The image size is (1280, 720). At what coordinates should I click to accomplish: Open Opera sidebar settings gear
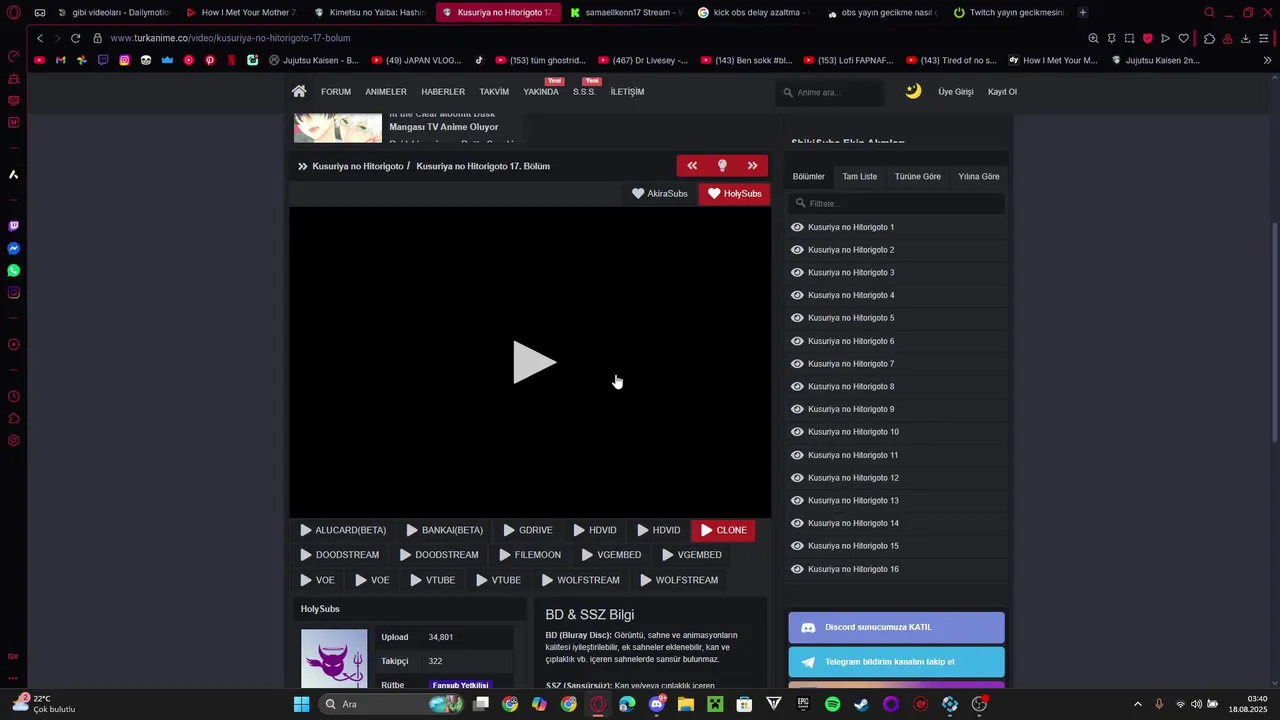tap(13, 441)
